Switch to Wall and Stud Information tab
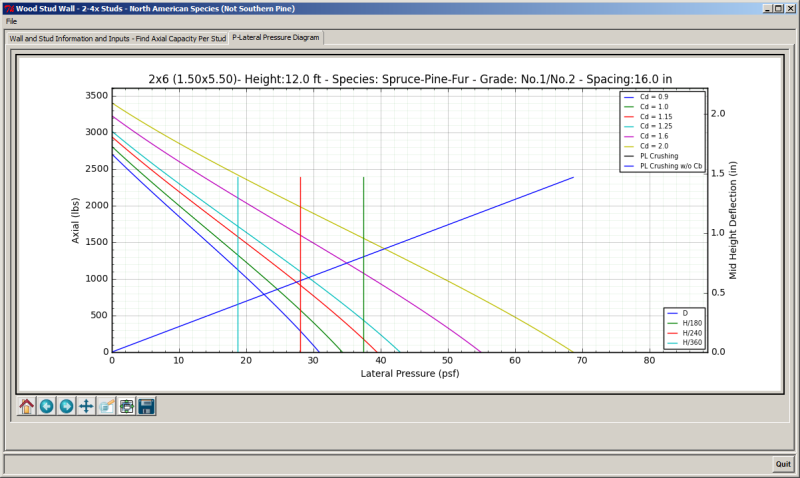This screenshot has height=478, width=800. [x=117, y=38]
